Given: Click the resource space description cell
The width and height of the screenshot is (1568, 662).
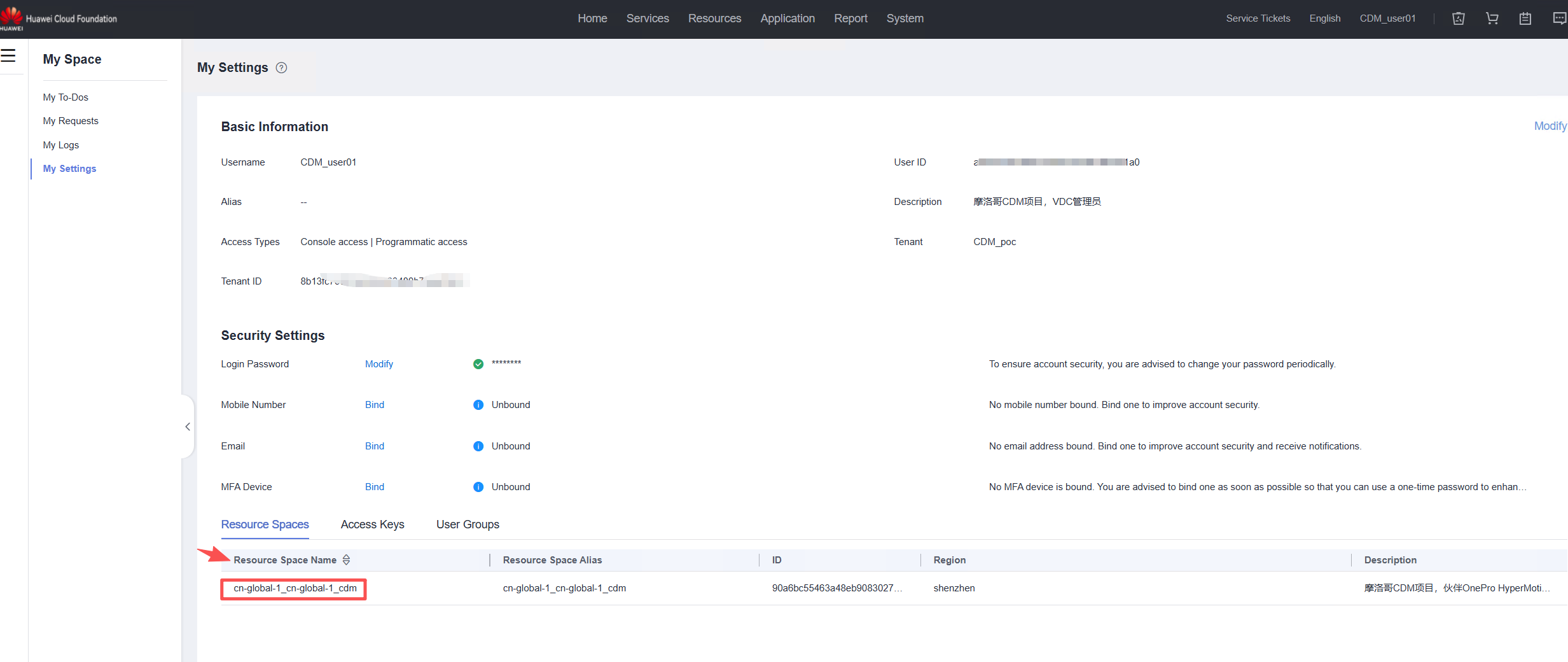Looking at the screenshot, I should [x=1457, y=588].
